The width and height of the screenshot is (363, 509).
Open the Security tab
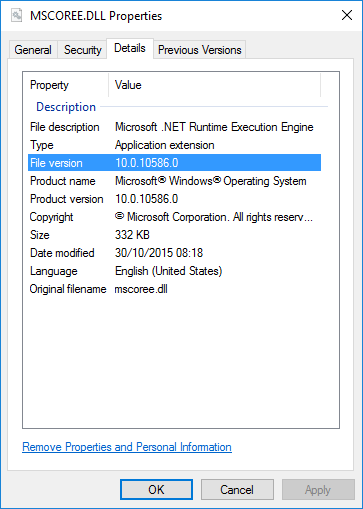83,50
